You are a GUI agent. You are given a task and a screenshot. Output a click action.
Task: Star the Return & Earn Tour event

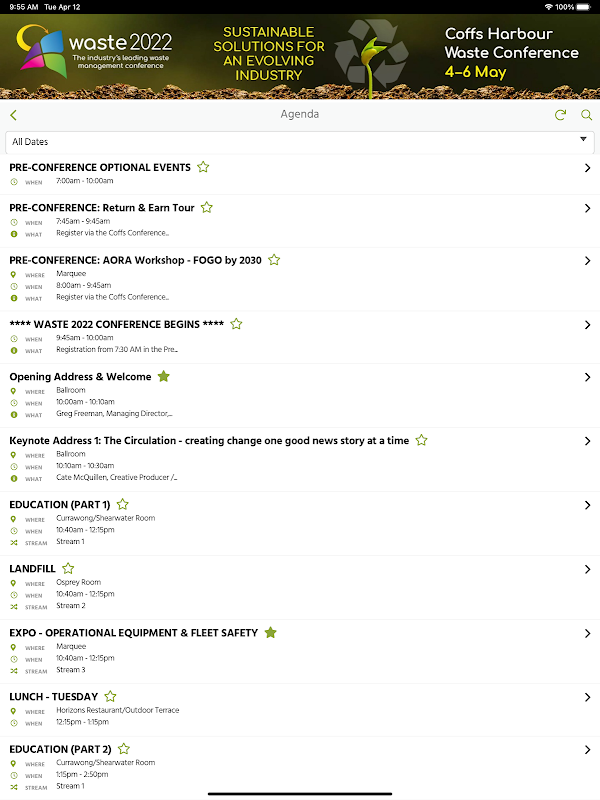pos(207,208)
